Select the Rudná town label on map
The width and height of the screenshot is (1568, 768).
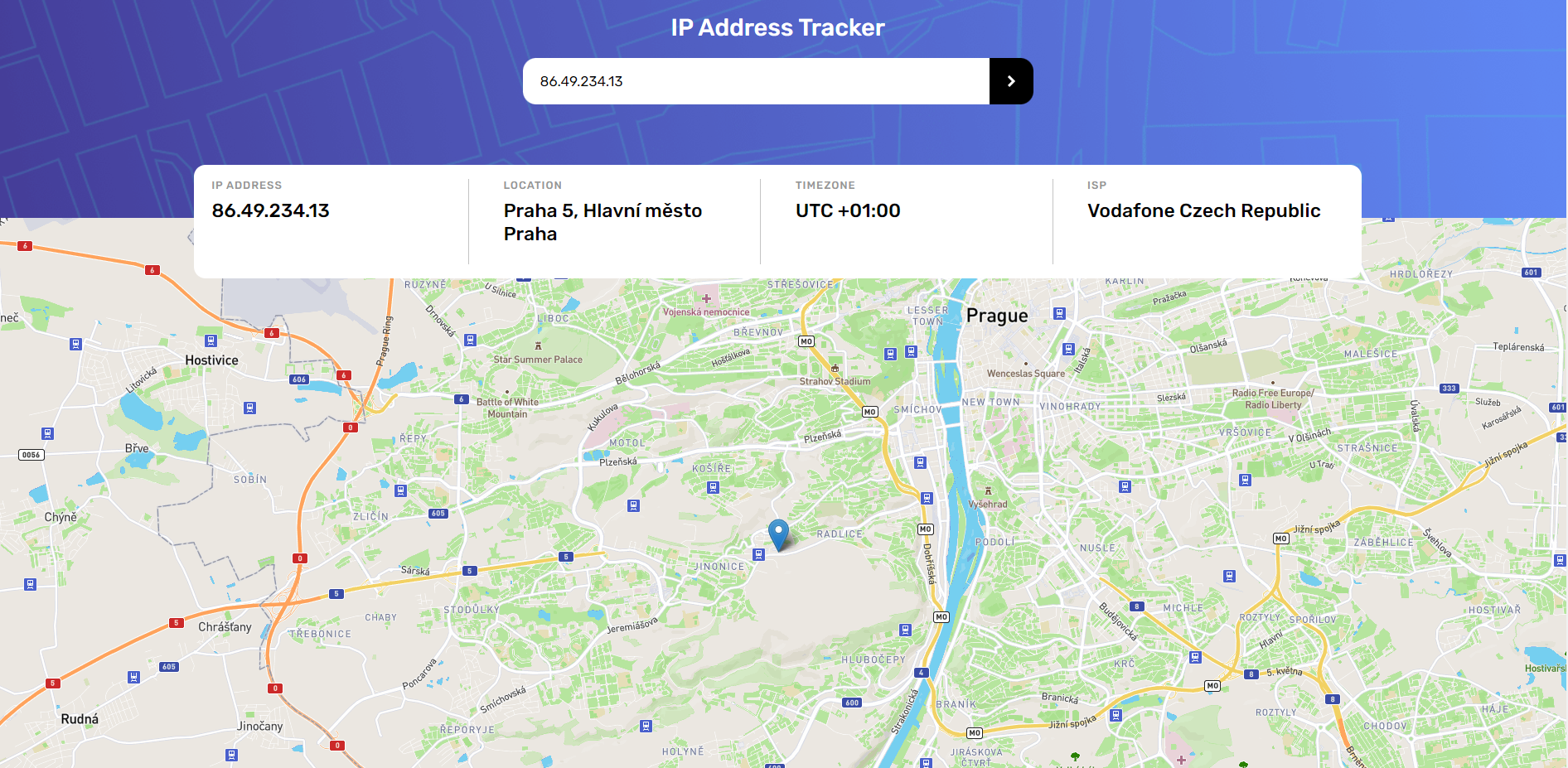coord(80,719)
